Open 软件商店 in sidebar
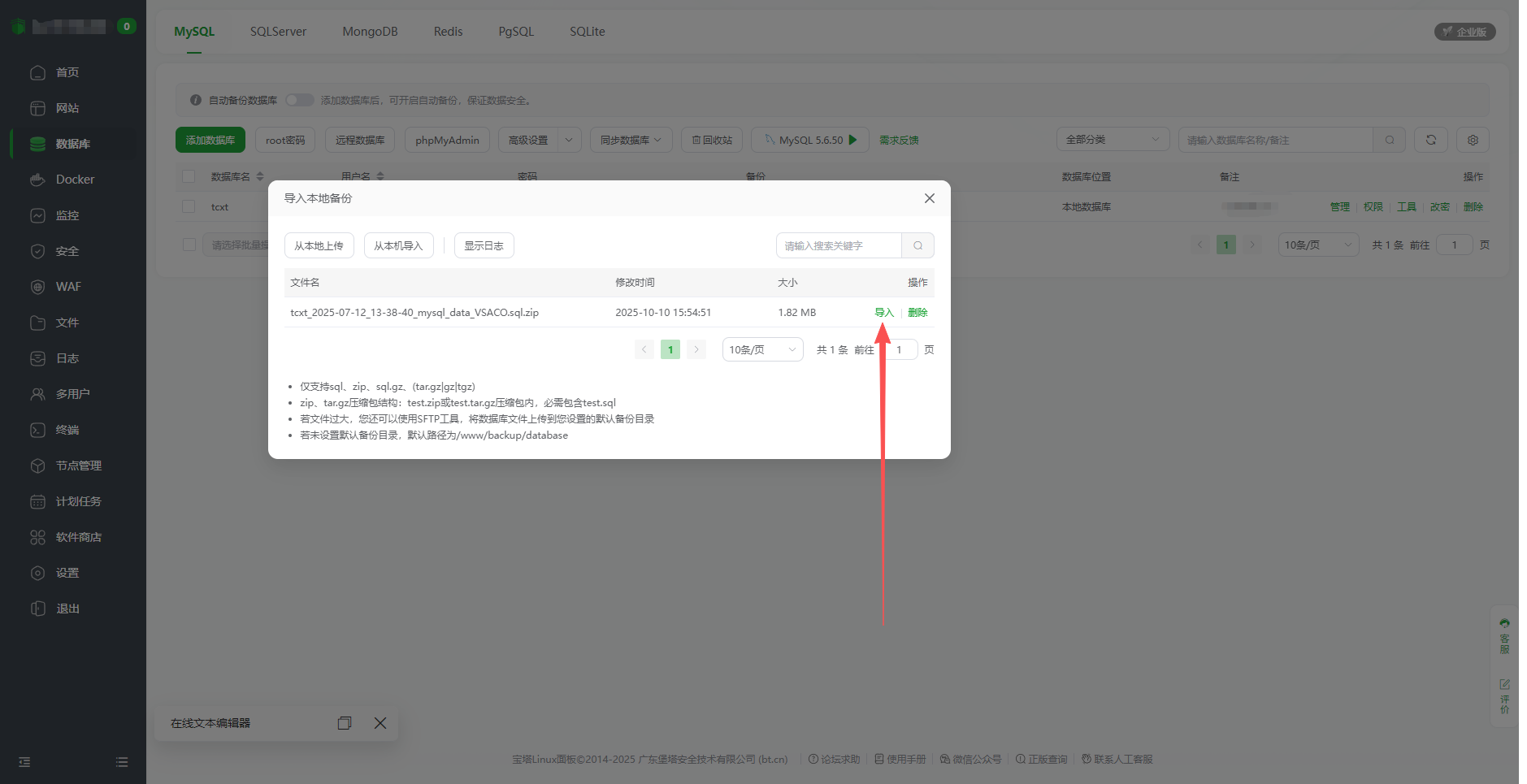This screenshot has height=784, width=1527. pos(78,537)
